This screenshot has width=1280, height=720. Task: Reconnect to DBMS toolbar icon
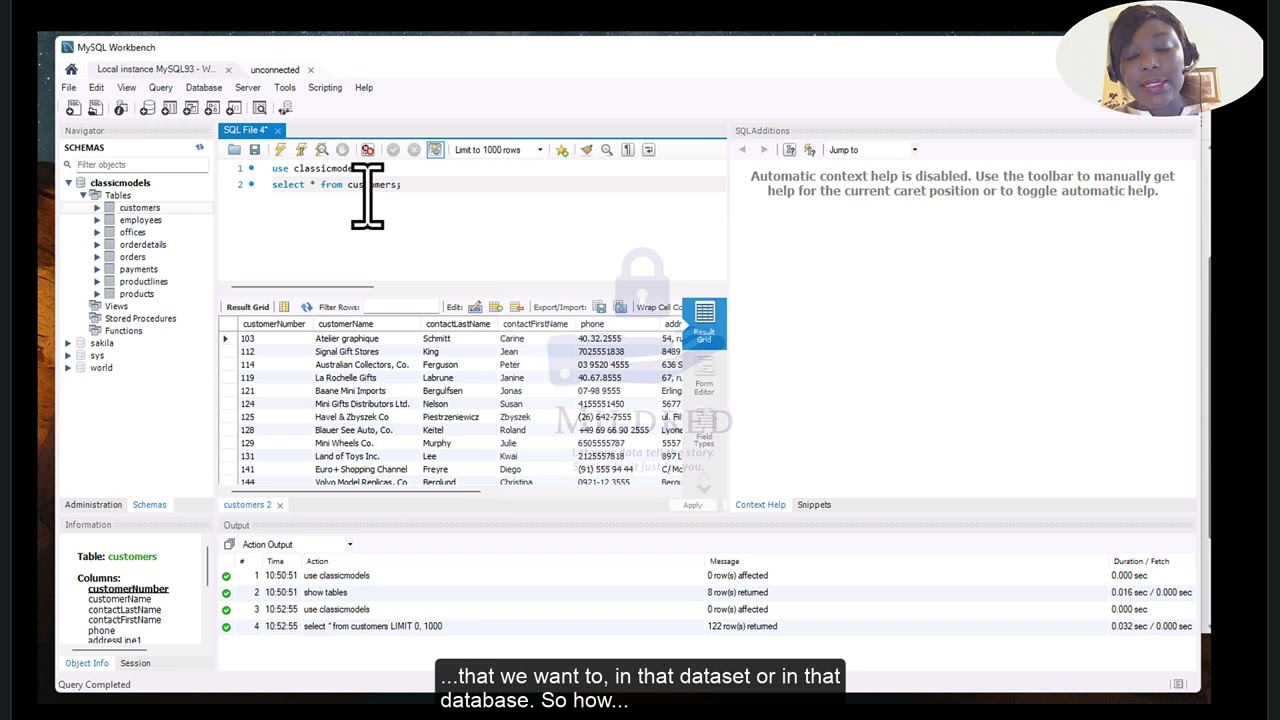click(285, 108)
